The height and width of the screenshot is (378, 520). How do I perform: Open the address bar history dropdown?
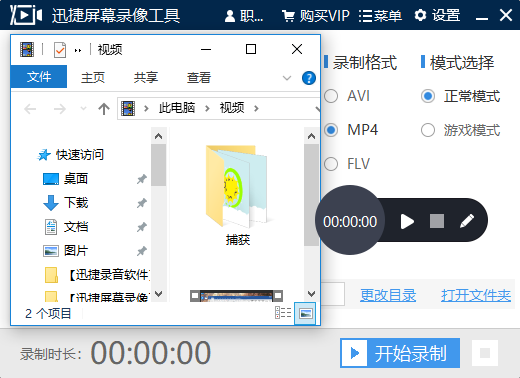(317, 109)
